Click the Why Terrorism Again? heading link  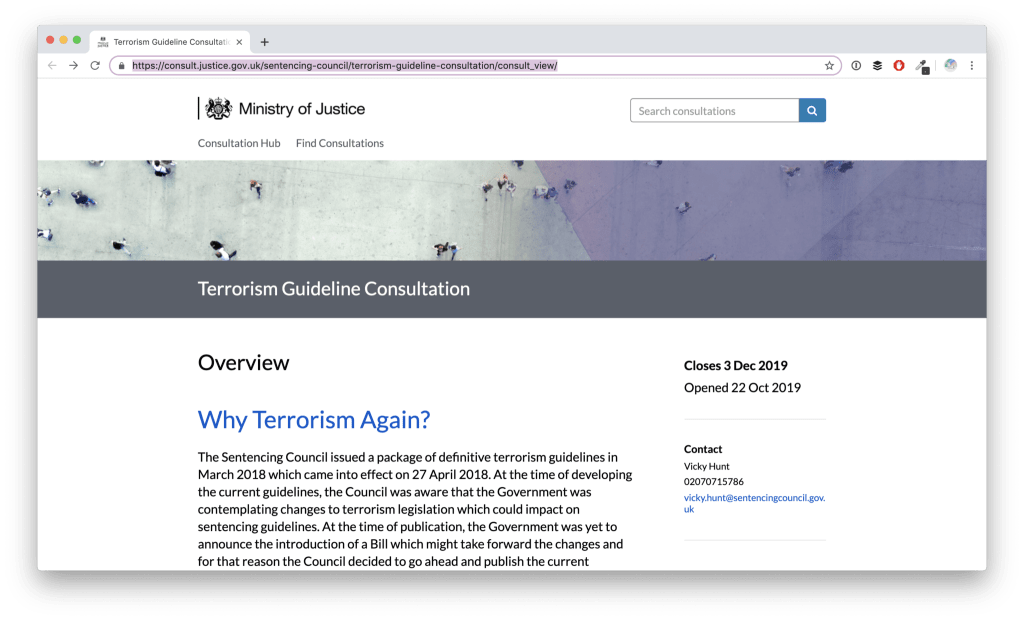(314, 419)
